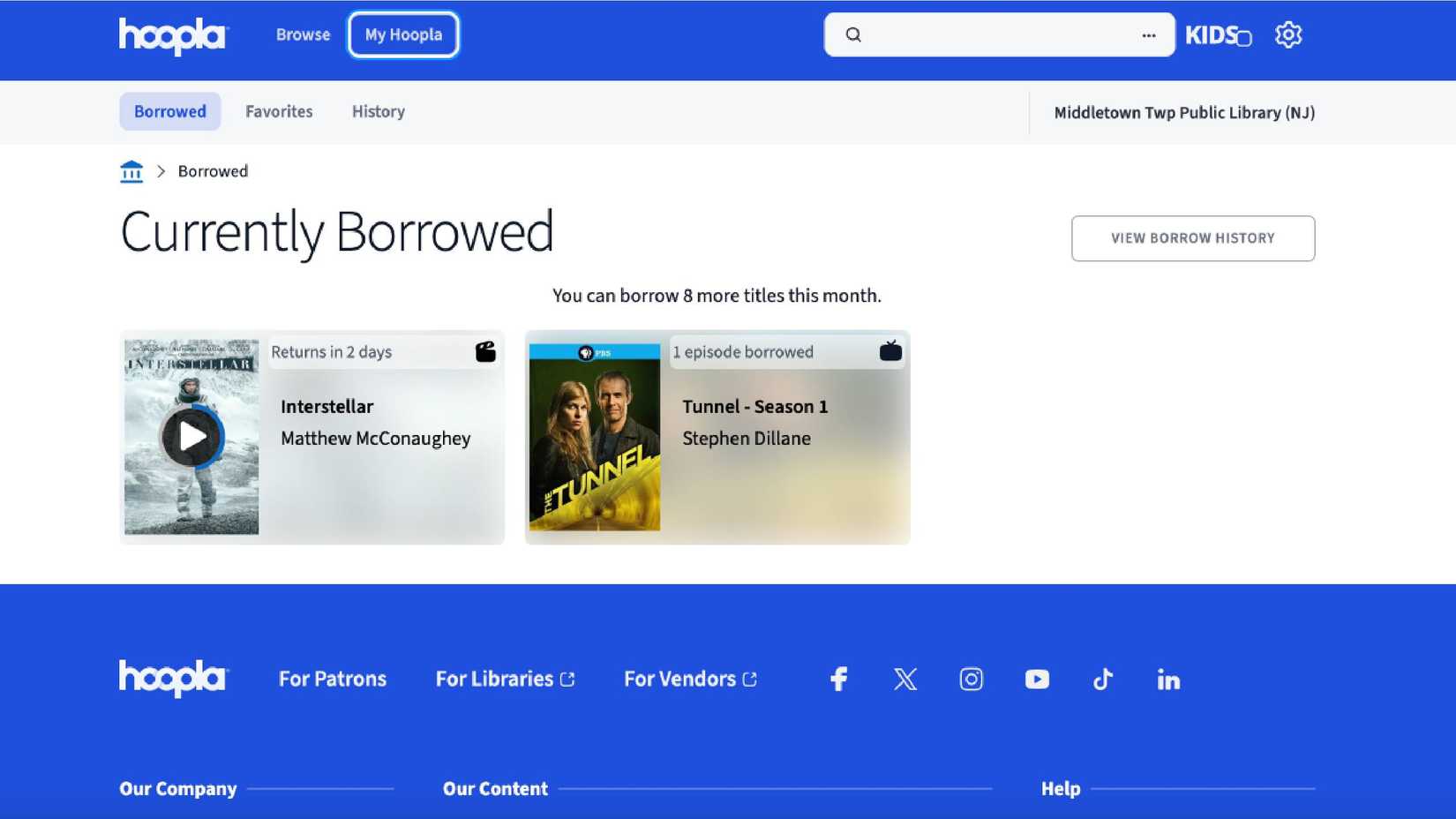Open the Browse menu
The width and height of the screenshot is (1456, 819).
click(x=303, y=35)
